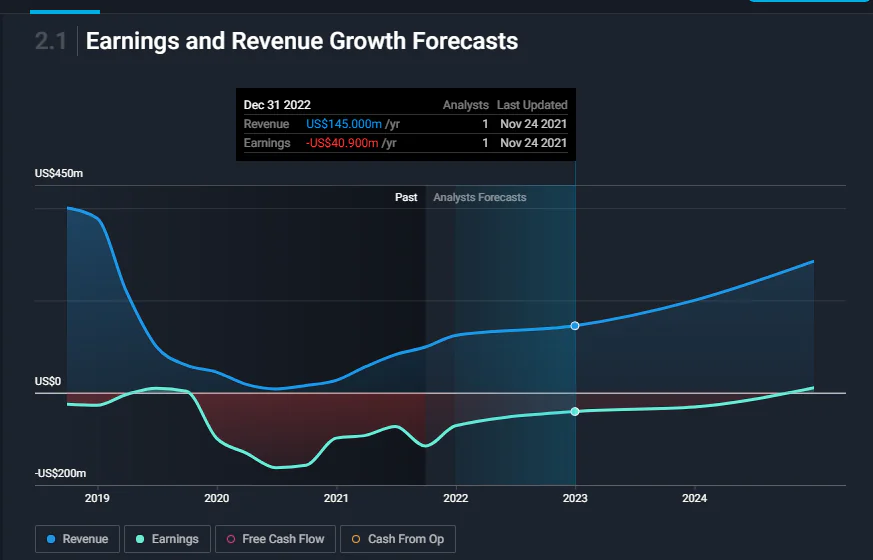This screenshot has width=873, height=560.
Task: Toggle the Revenue series legend button
Action: pyautogui.click(x=77, y=539)
